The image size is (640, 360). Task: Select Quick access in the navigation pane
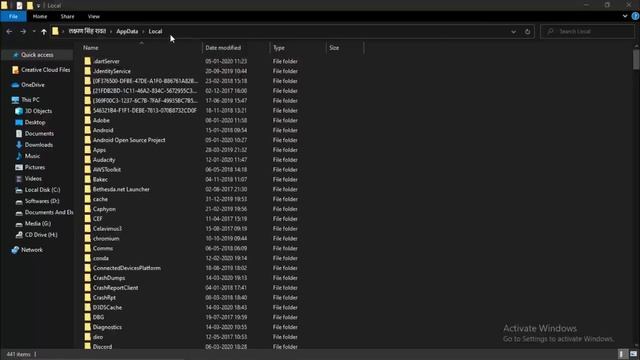click(x=37, y=55)
